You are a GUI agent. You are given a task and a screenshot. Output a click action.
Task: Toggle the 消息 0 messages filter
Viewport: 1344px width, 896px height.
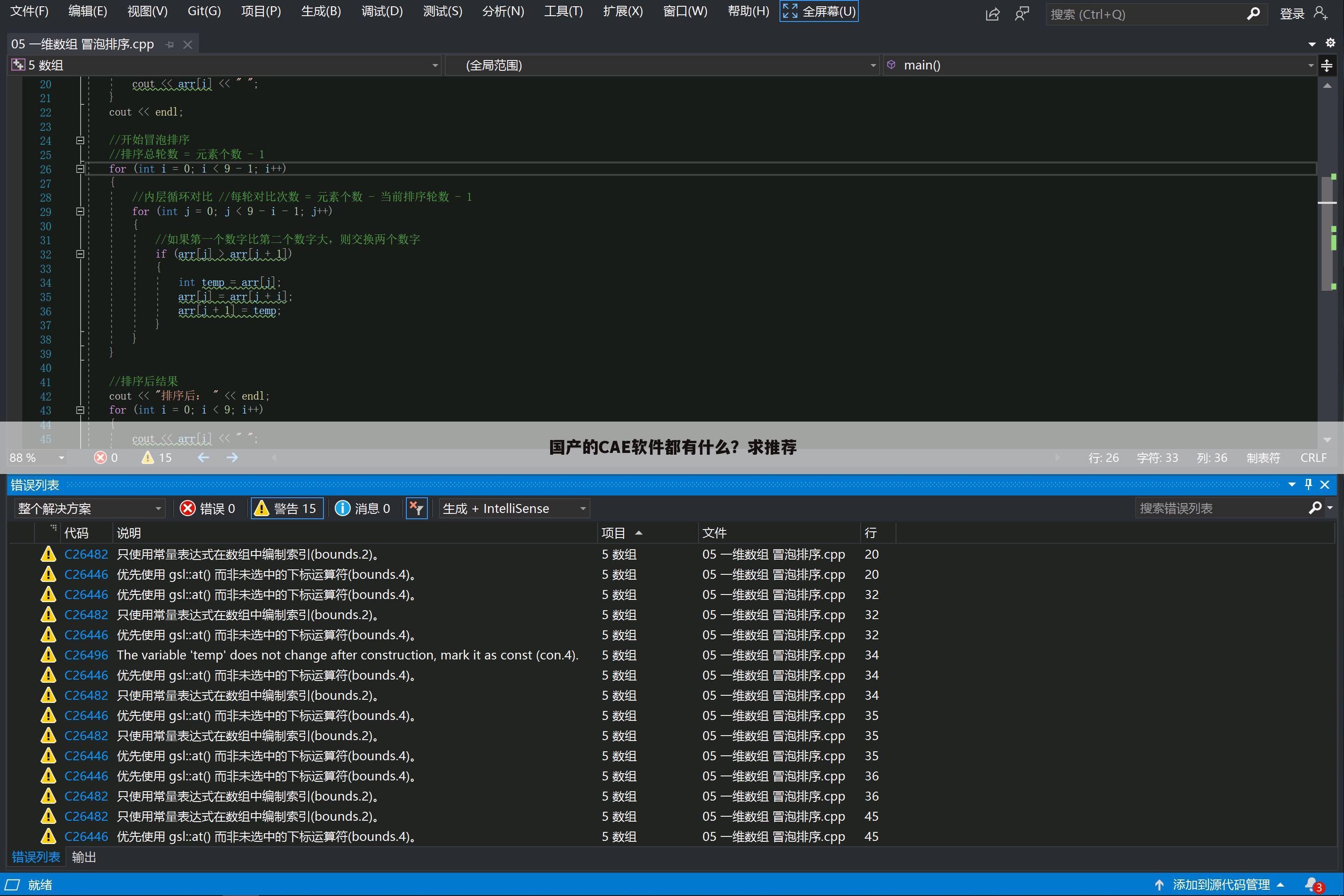pos(363,508)
